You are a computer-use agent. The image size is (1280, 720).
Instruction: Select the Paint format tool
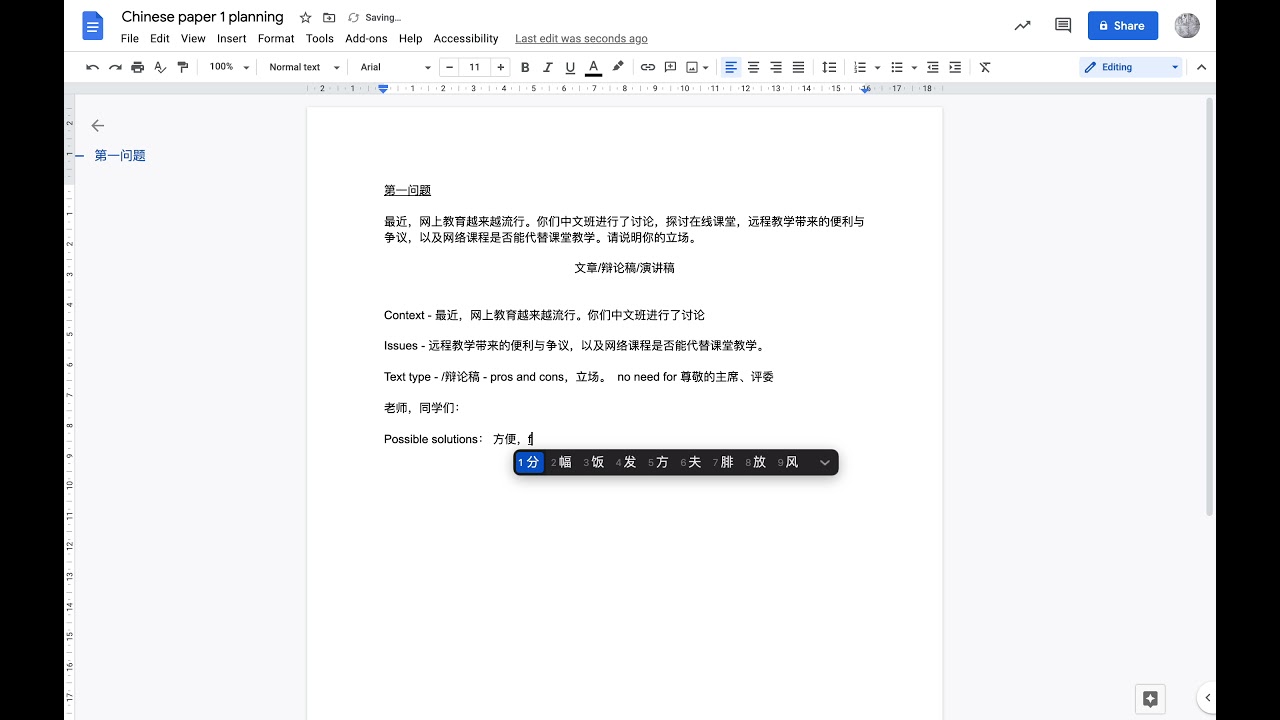click(182, 67)
